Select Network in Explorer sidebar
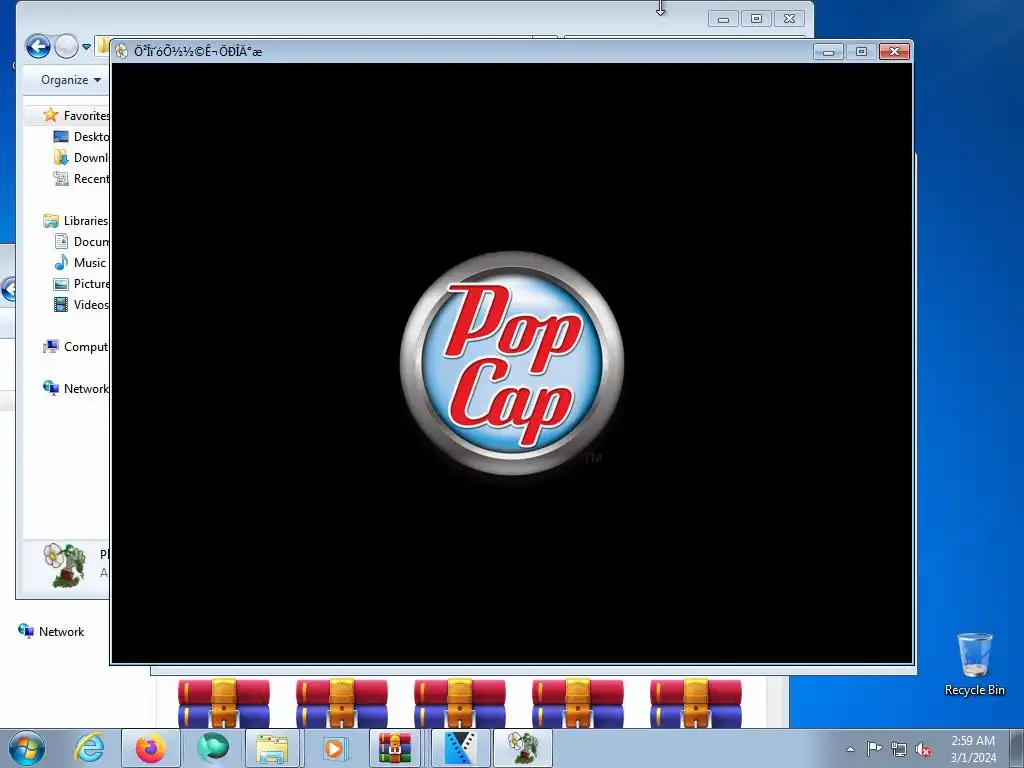This screenshot has width=1024, height=768. click(76, 389)
